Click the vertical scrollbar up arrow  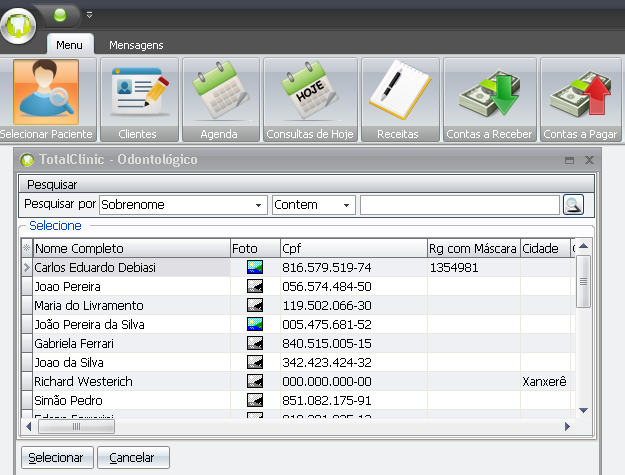click(584, 246)
